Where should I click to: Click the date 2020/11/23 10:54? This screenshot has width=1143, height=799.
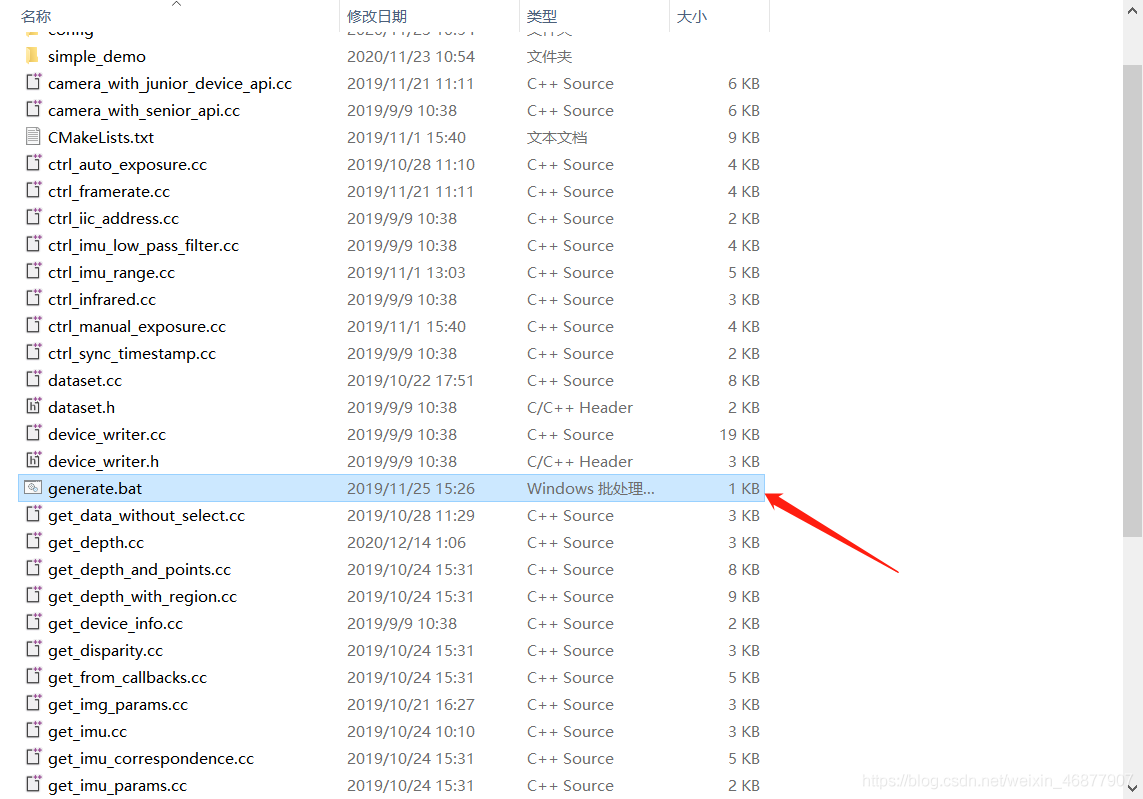click(x=410, y=57)
